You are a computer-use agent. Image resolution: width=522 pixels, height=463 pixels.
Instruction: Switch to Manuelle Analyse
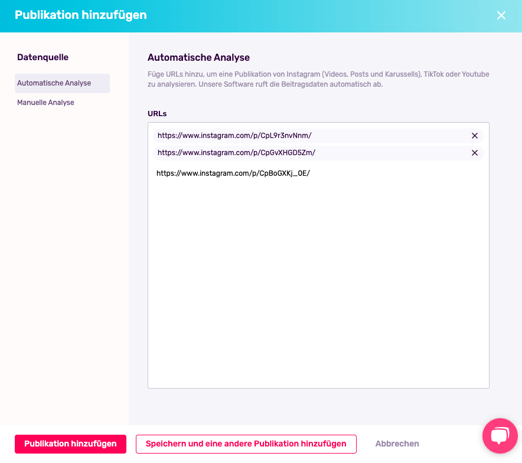46,102
